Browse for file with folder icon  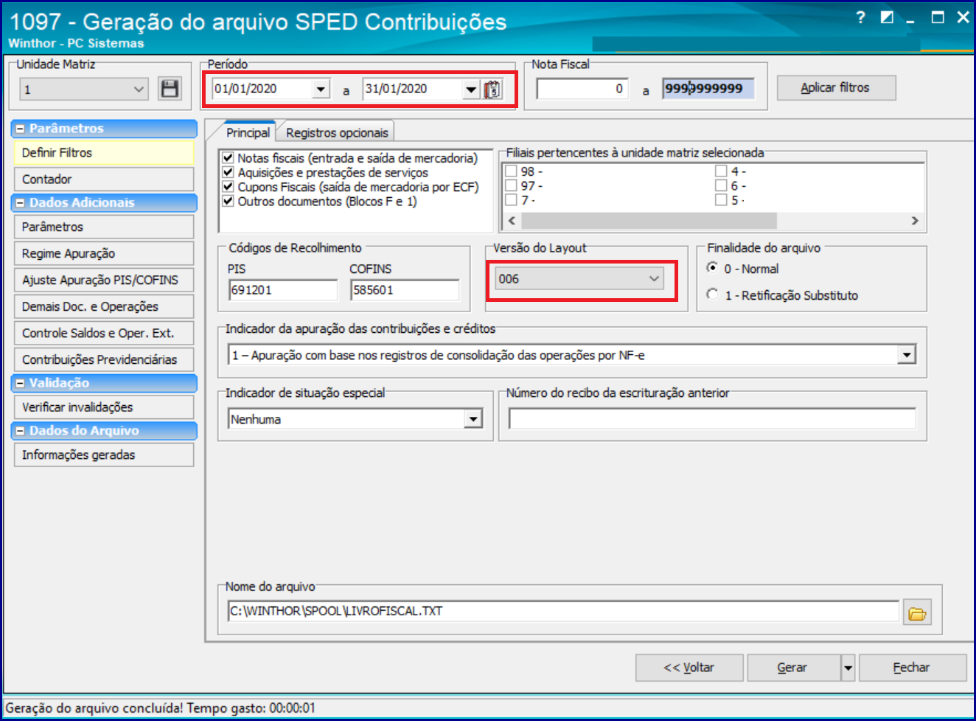point(917,613)
